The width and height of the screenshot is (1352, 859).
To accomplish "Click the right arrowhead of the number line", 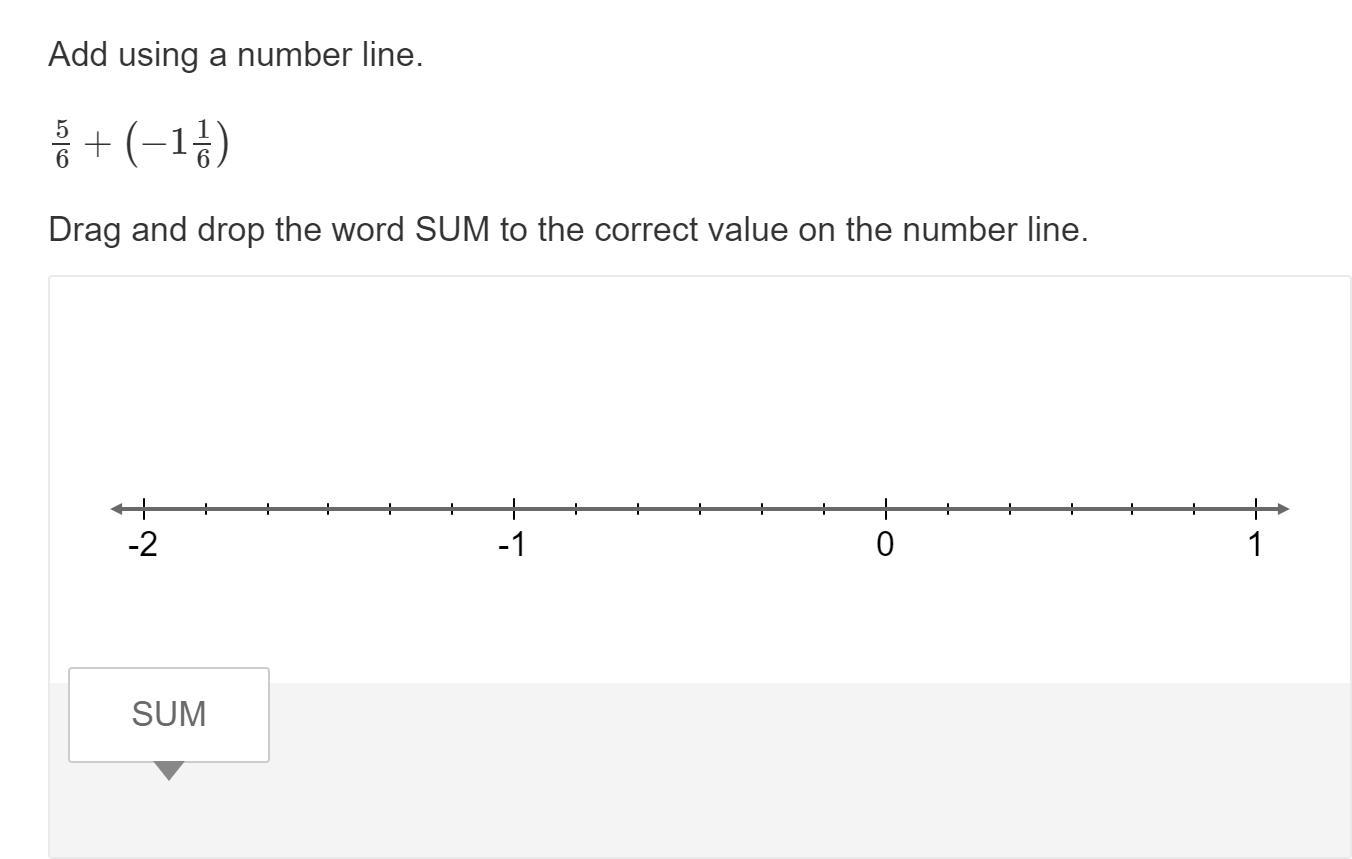I will click(x=1283, y=509).
